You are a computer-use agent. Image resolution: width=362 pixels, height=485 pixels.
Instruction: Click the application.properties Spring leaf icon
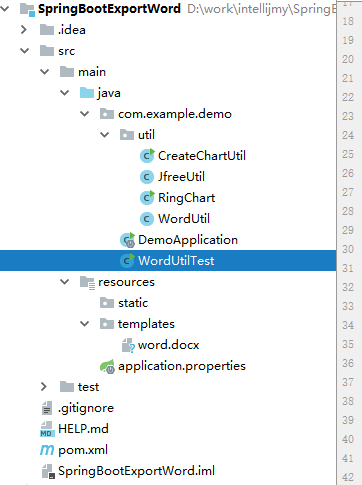107,366
